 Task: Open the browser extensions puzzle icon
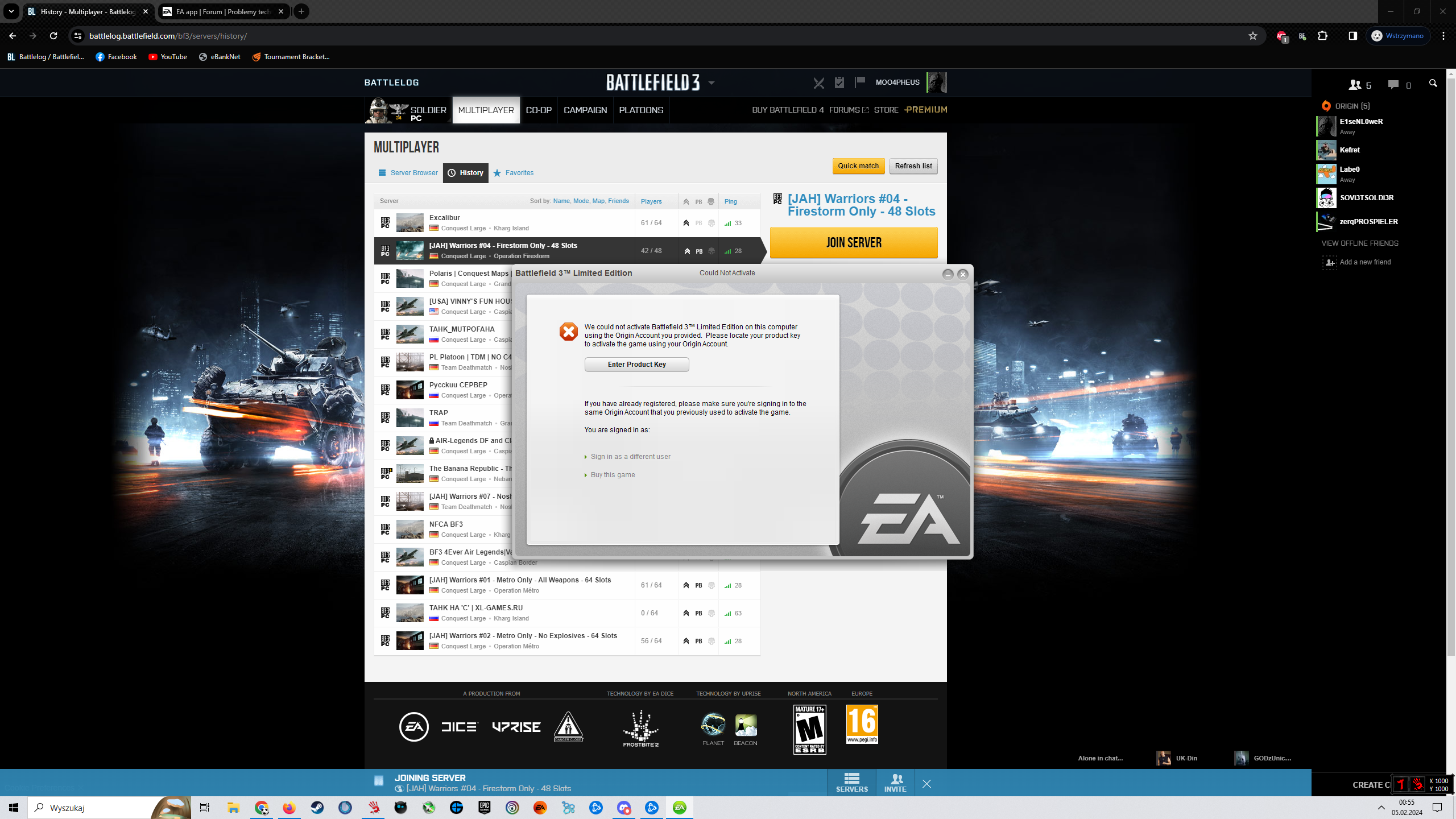pyautogui.click(x=1322, y=36)
